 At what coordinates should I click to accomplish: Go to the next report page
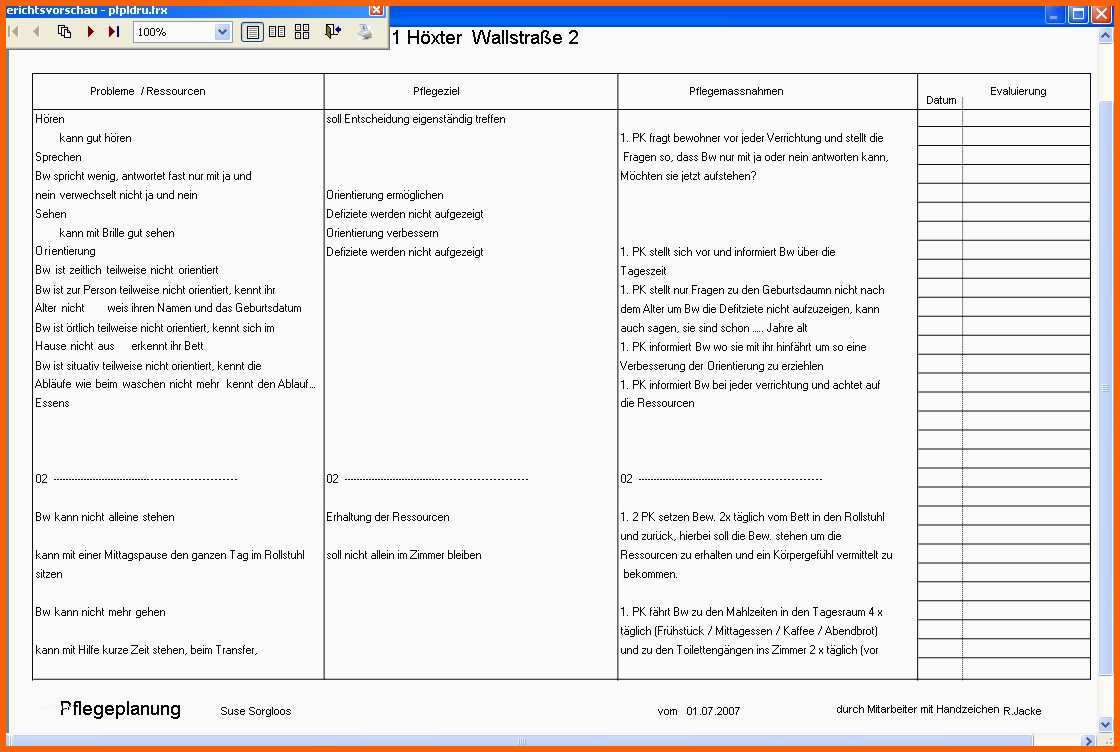pyautogui.click(x=91, y=31)
